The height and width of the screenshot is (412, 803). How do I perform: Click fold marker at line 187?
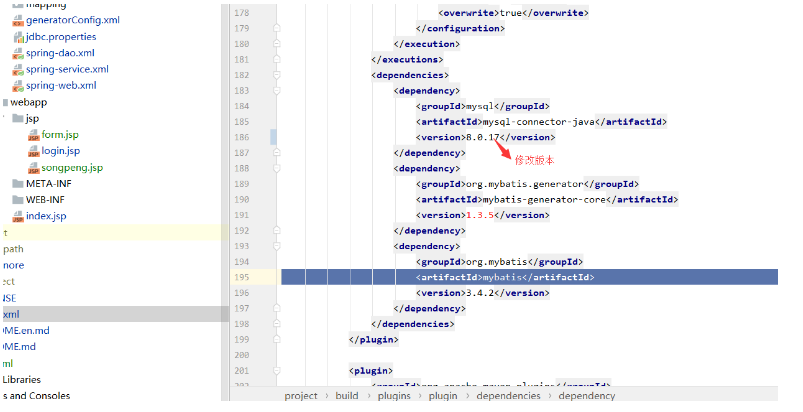pyautogui.click(x=277, y=153)
